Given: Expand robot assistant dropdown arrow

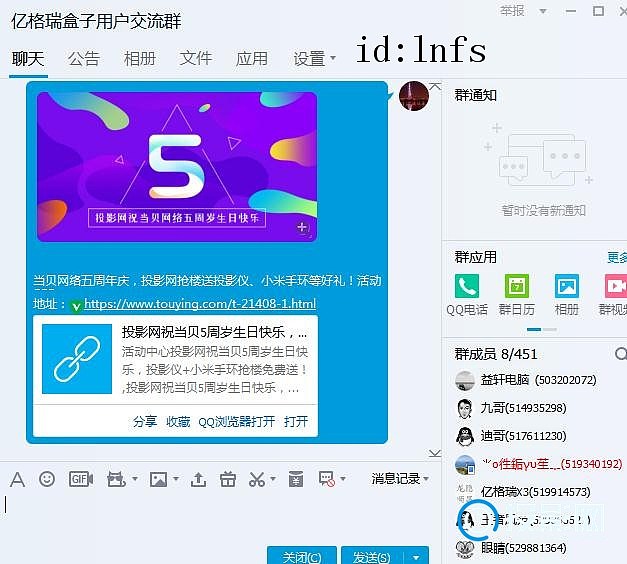Looking at the screenshot, I should (x=135, y=478).
